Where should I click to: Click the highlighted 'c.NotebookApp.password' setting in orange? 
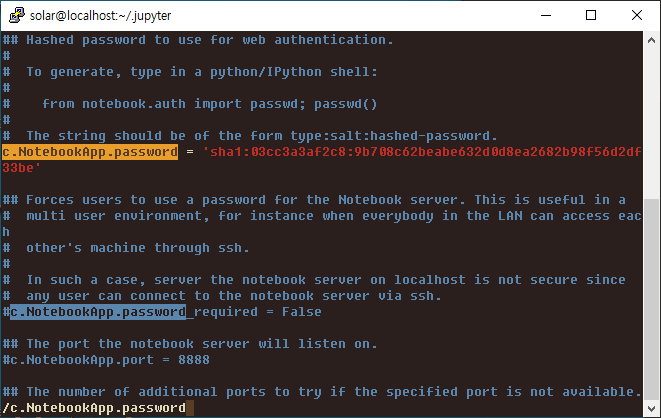[90, 152]
